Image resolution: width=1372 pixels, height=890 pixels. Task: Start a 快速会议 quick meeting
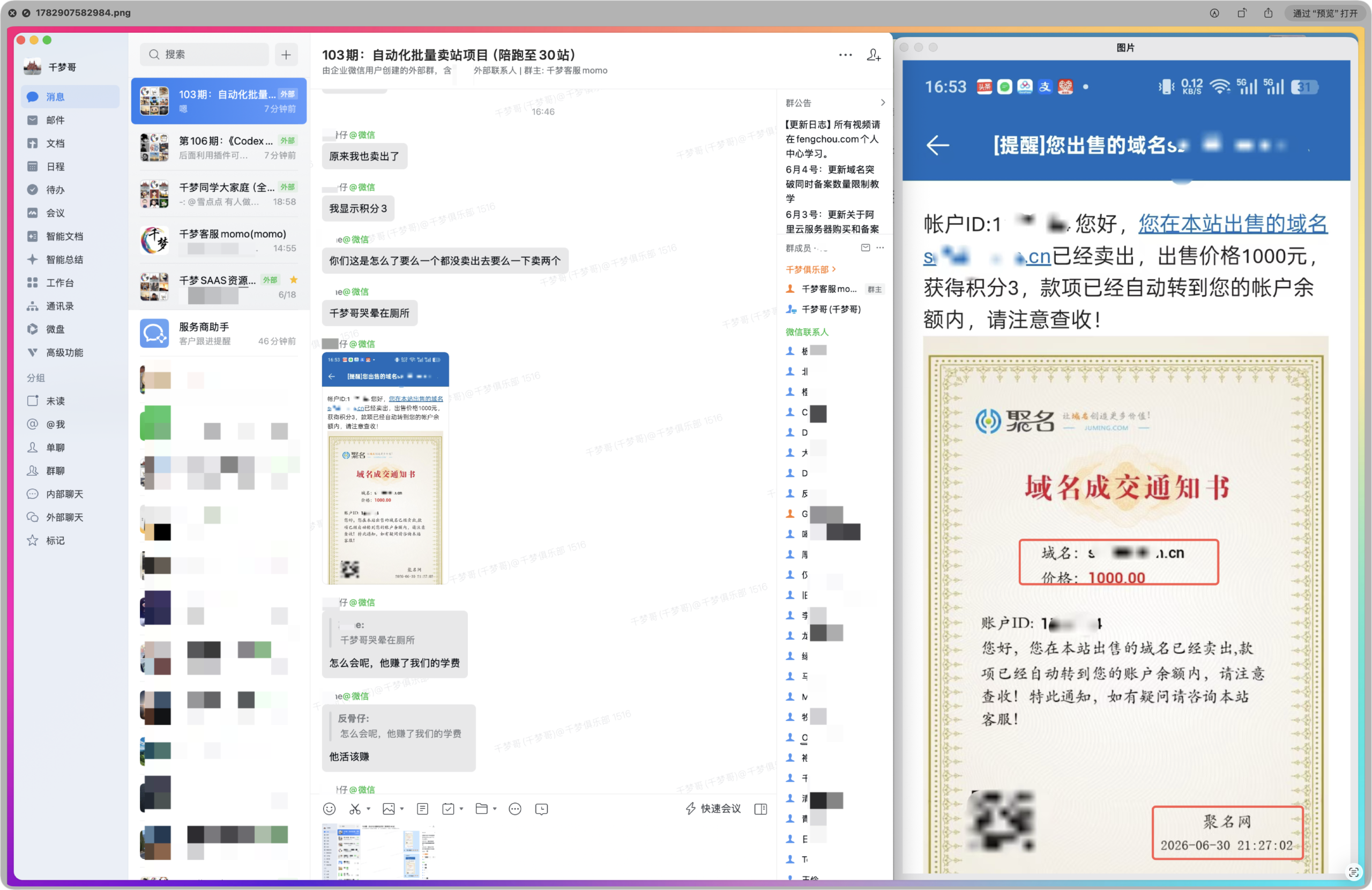[x=713, y=809]
